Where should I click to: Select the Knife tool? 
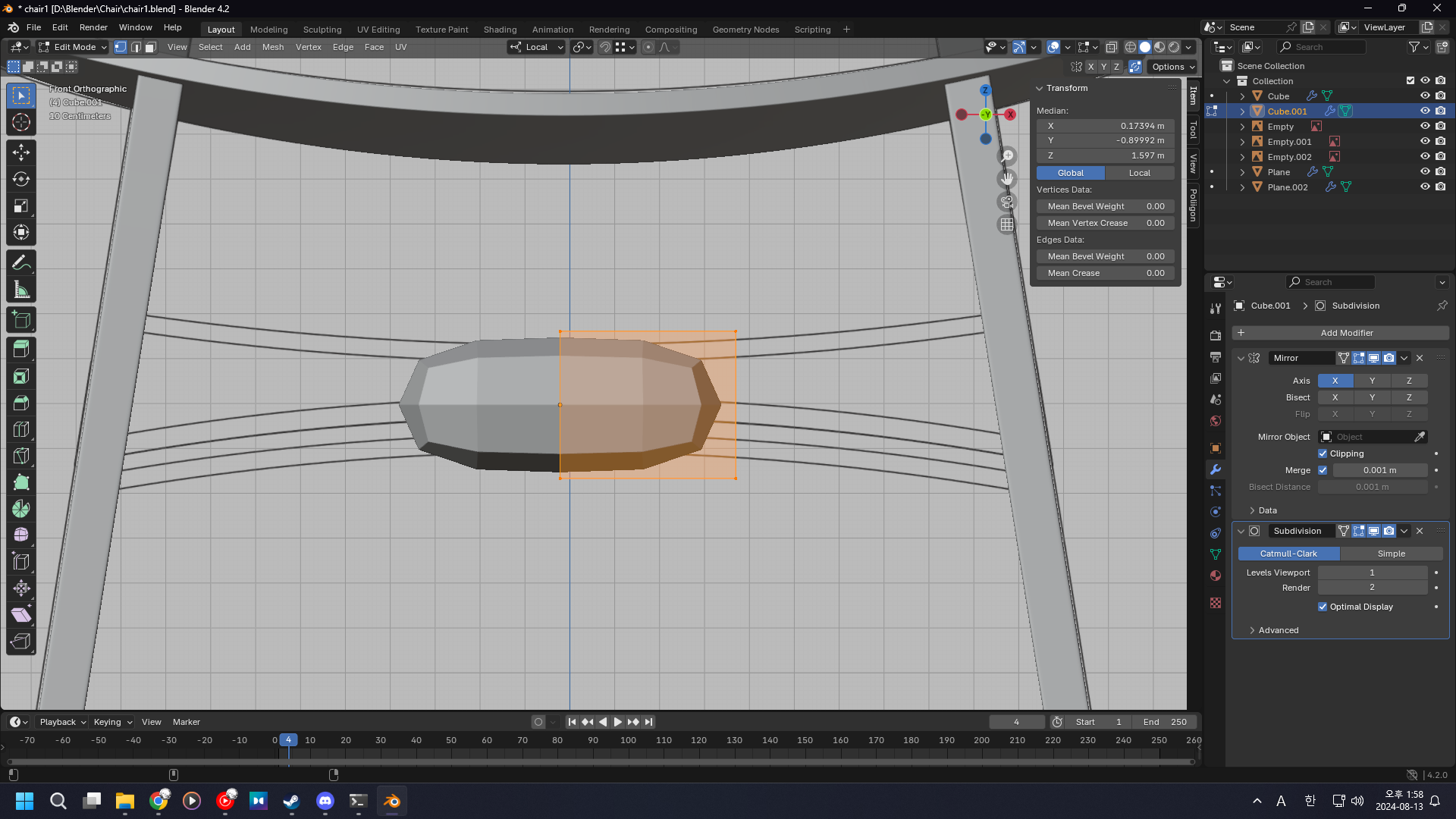coord(21,456)
